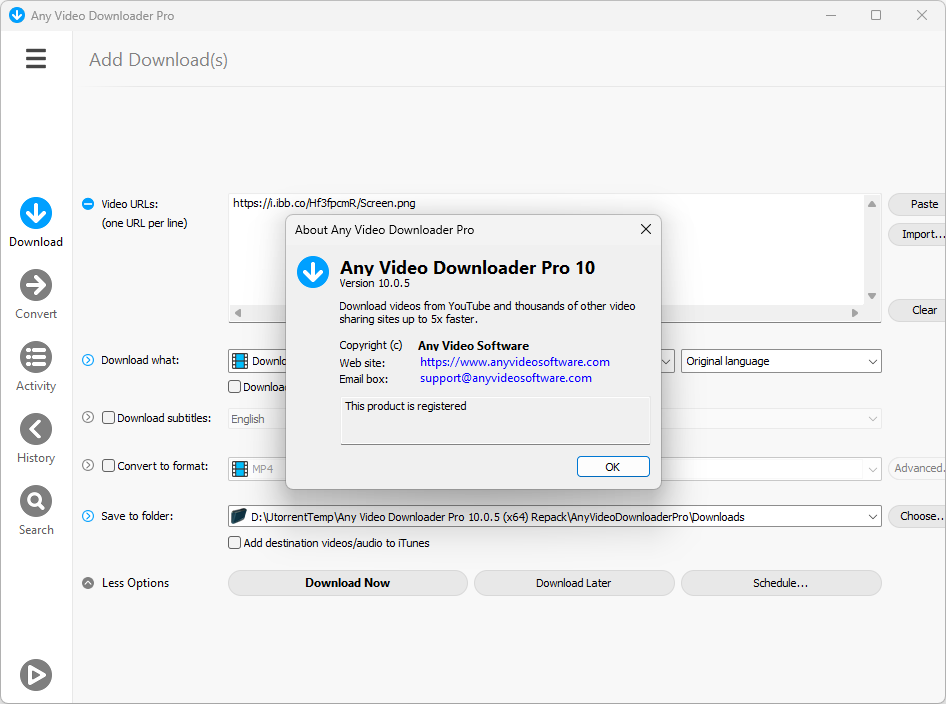
Task: Click OK in the About dialog
Action: [613, 467]
